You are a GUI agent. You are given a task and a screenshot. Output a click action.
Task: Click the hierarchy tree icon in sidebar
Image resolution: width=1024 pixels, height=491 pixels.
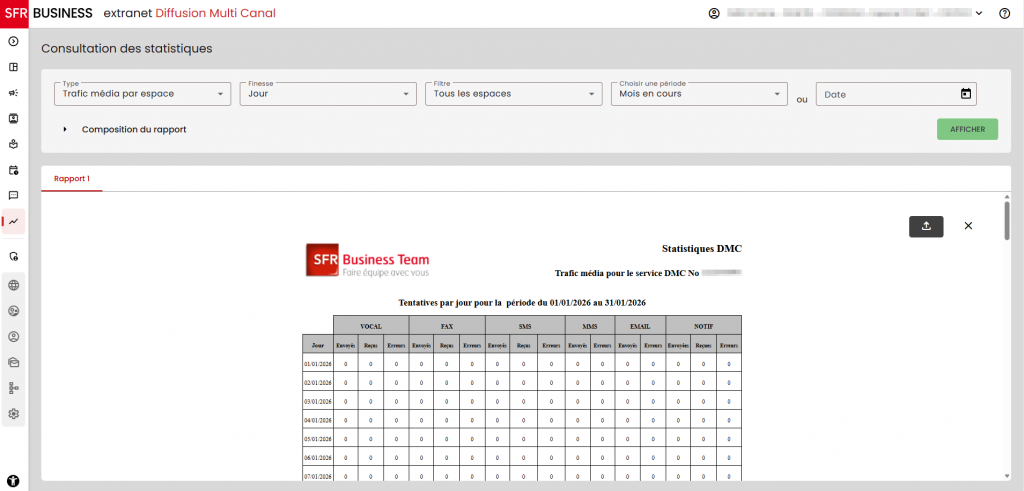tap(14, 388)
